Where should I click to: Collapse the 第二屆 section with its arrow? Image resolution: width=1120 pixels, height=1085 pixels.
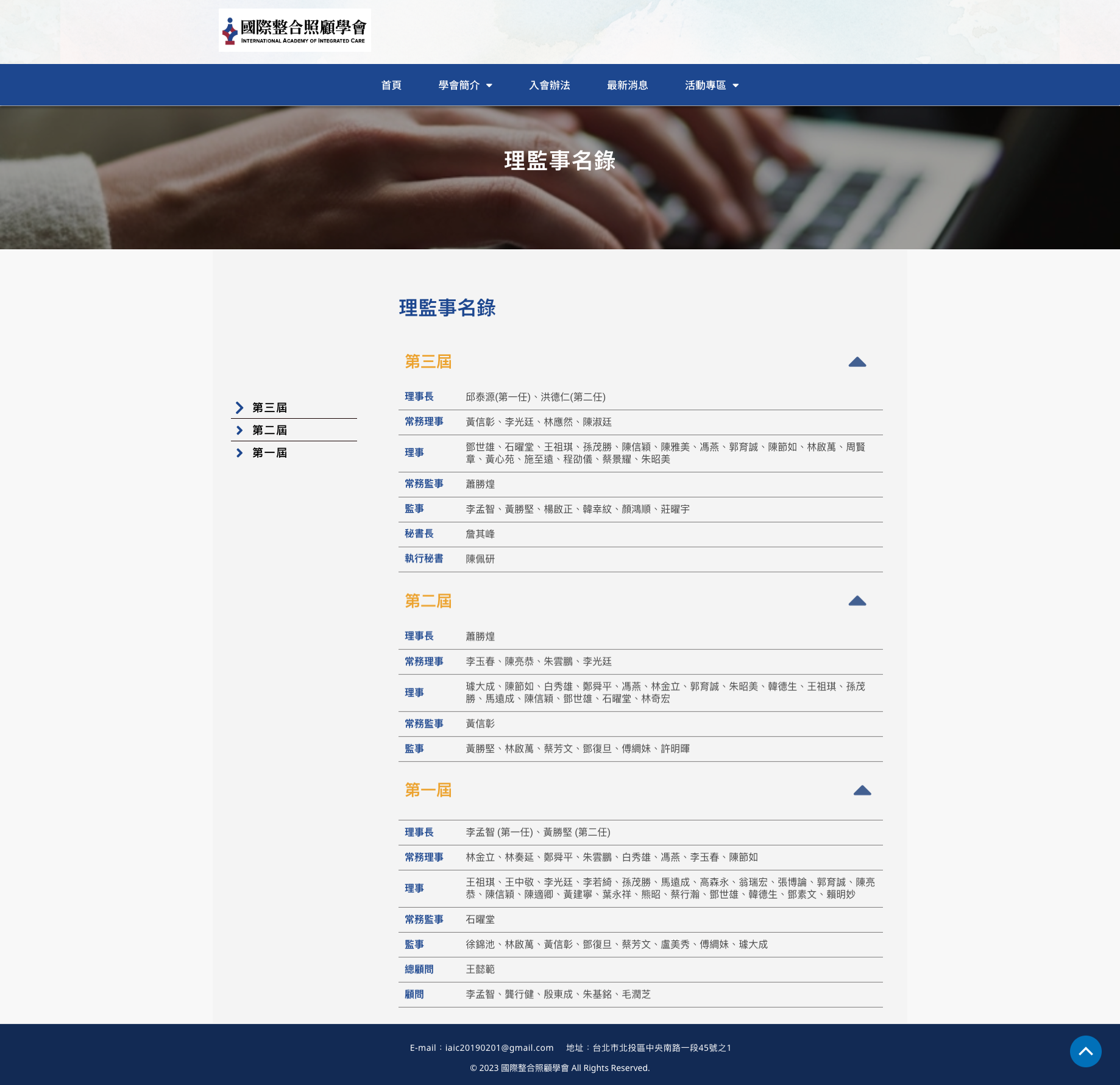point(857,601)
